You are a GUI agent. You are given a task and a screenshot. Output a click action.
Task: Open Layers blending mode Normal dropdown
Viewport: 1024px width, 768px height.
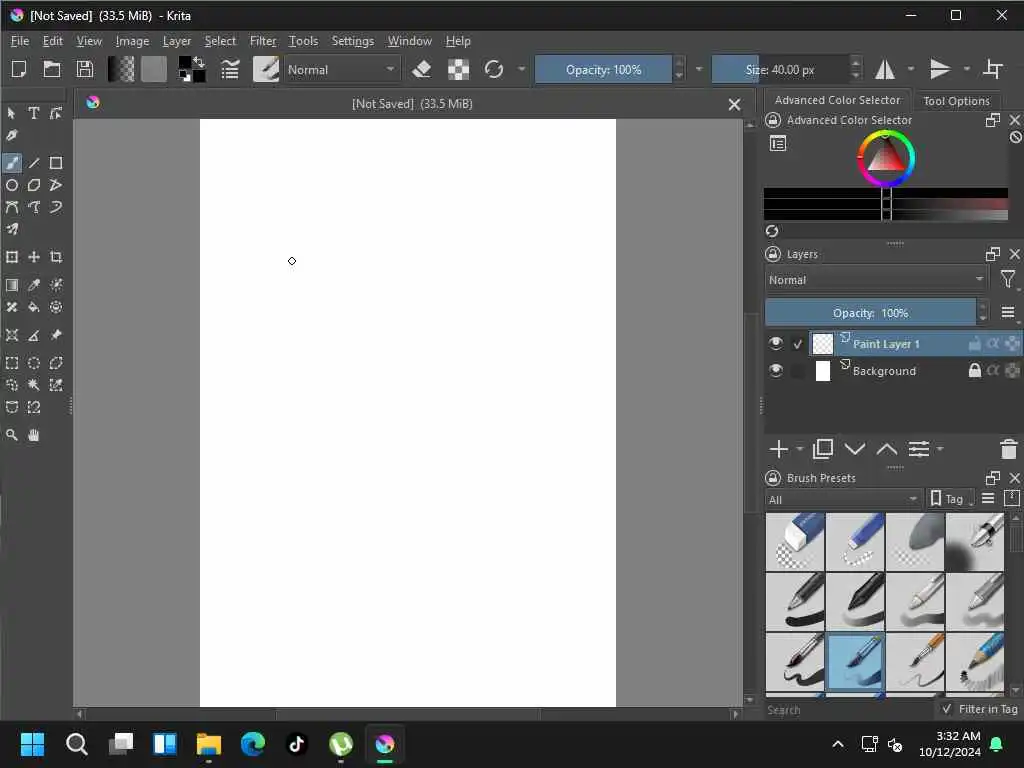(876, 280)
